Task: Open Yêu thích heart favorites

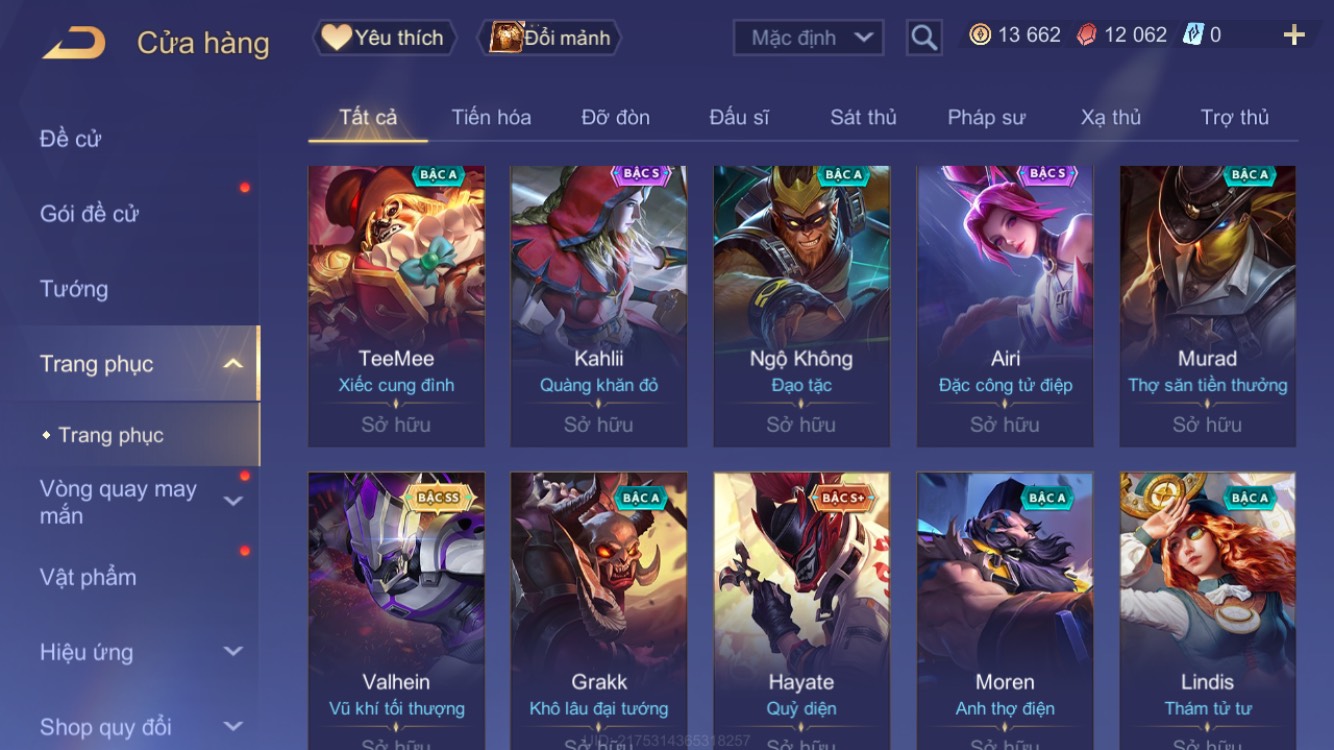Action: [385, 38]
